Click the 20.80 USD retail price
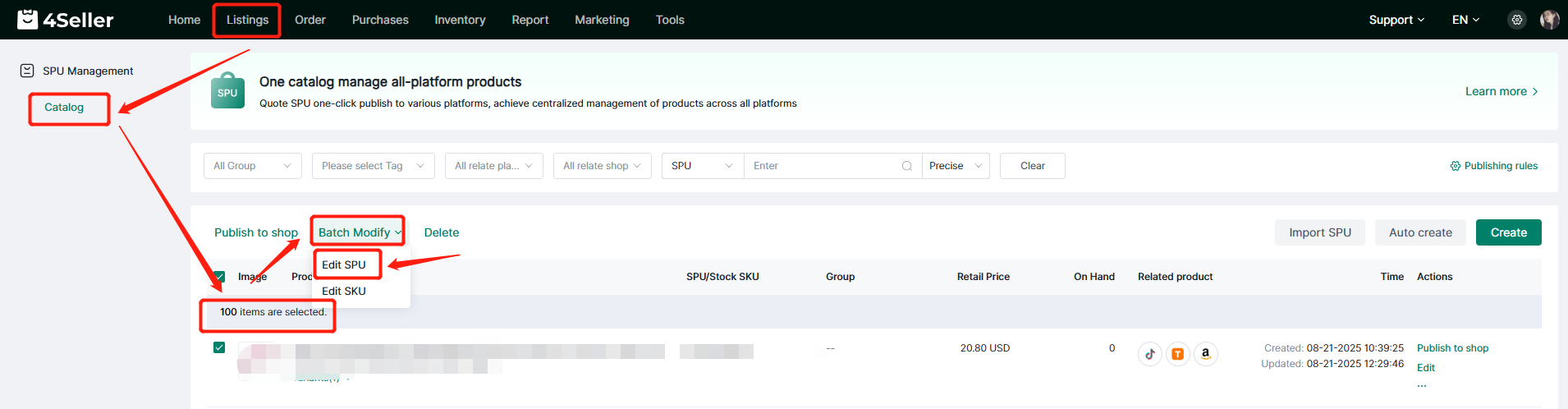 [985, 348]
